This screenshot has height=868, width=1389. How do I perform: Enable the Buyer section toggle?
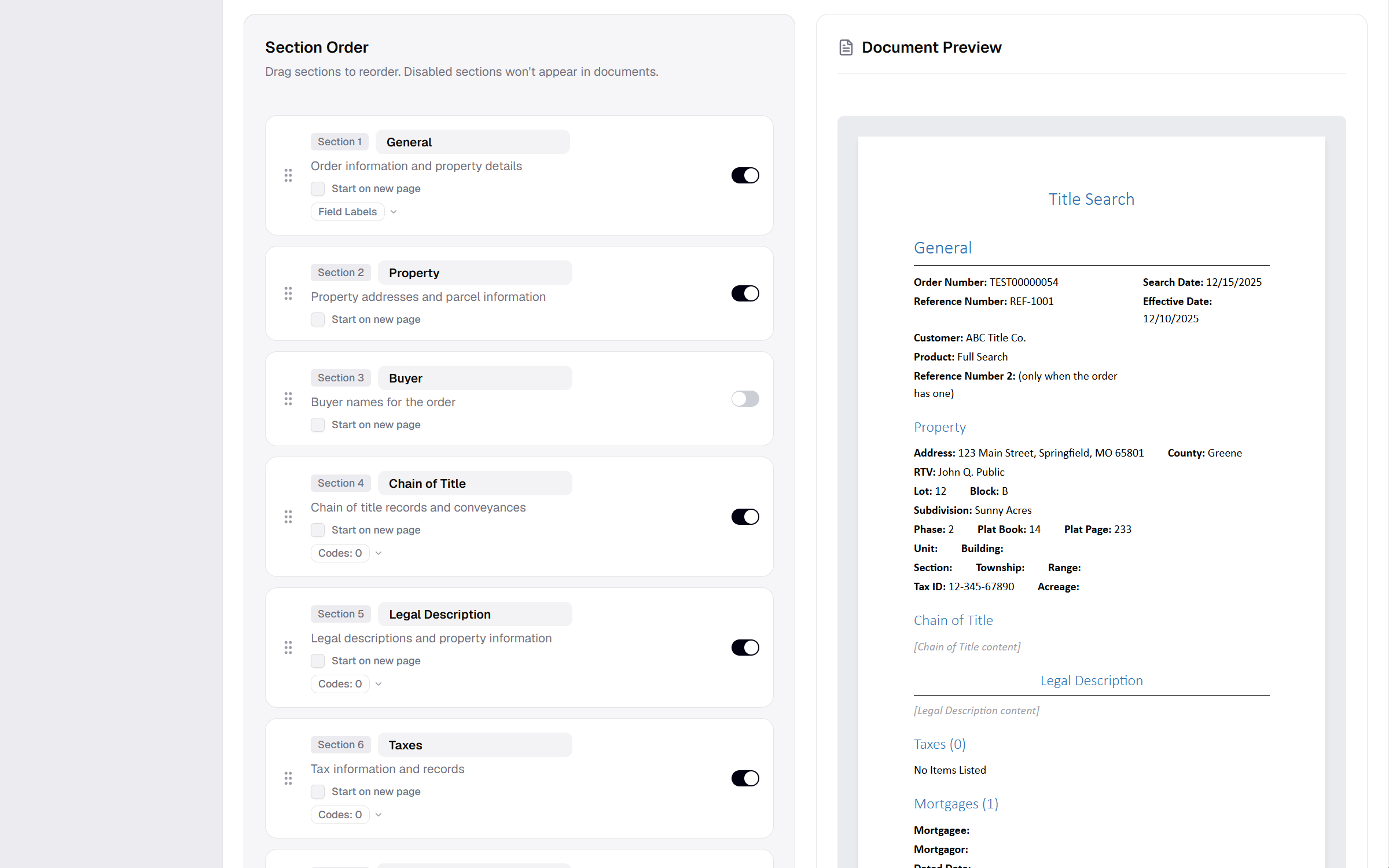click(745, 399)
